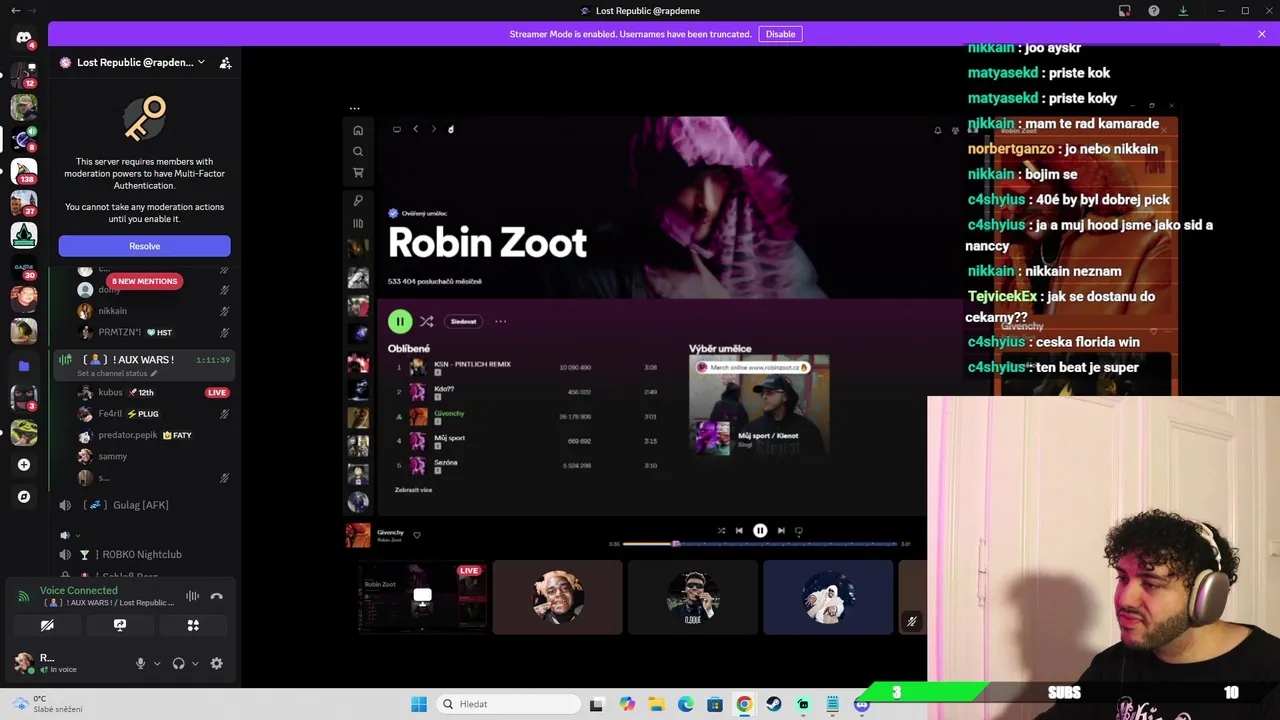Open browser downloads icon in title bar
The image size is (1280, 720).
pyautogui.click(x=1183, y=11)
